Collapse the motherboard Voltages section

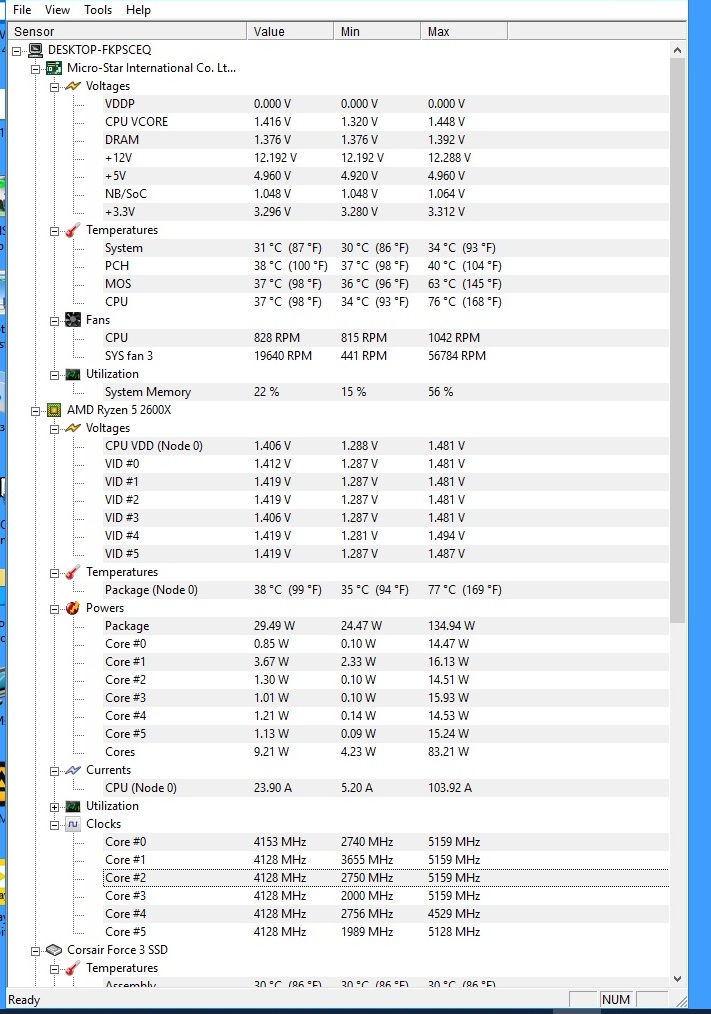55,87
